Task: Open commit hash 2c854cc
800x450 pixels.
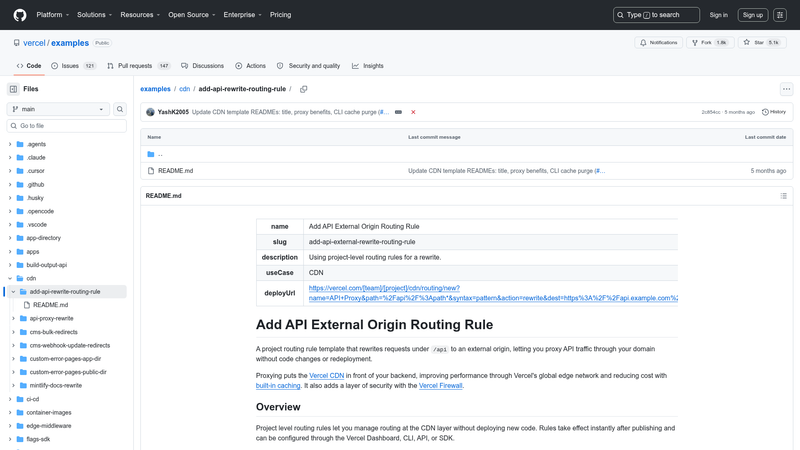Action: (x=711, y=112)
